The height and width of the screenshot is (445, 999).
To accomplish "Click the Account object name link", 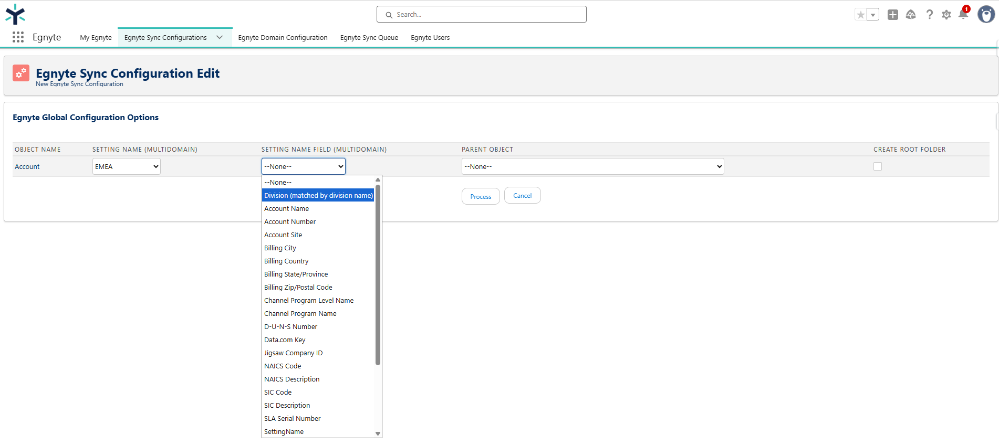I will coord(27,166).
